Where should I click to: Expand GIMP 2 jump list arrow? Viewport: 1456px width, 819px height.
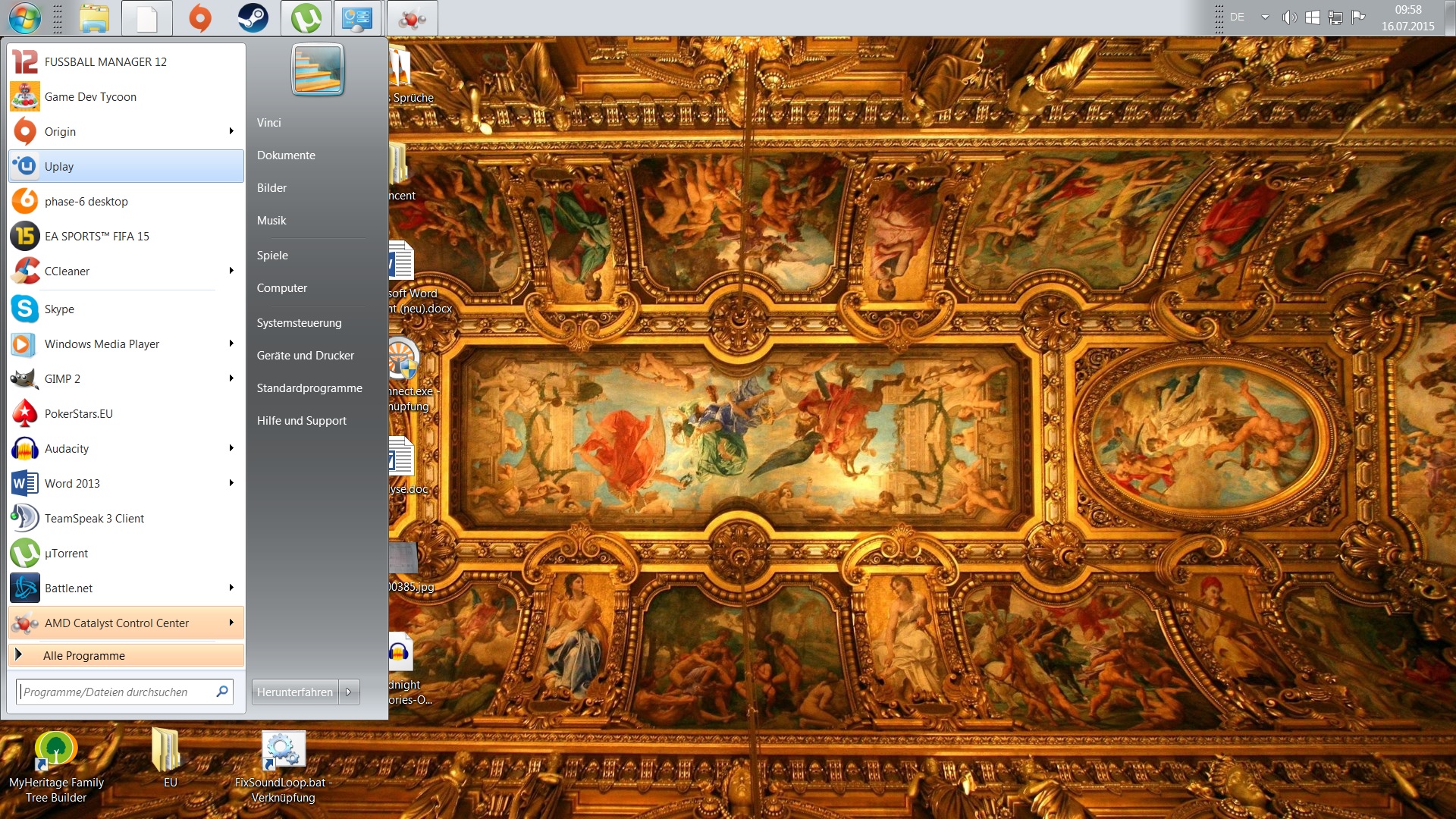(231, 379)
